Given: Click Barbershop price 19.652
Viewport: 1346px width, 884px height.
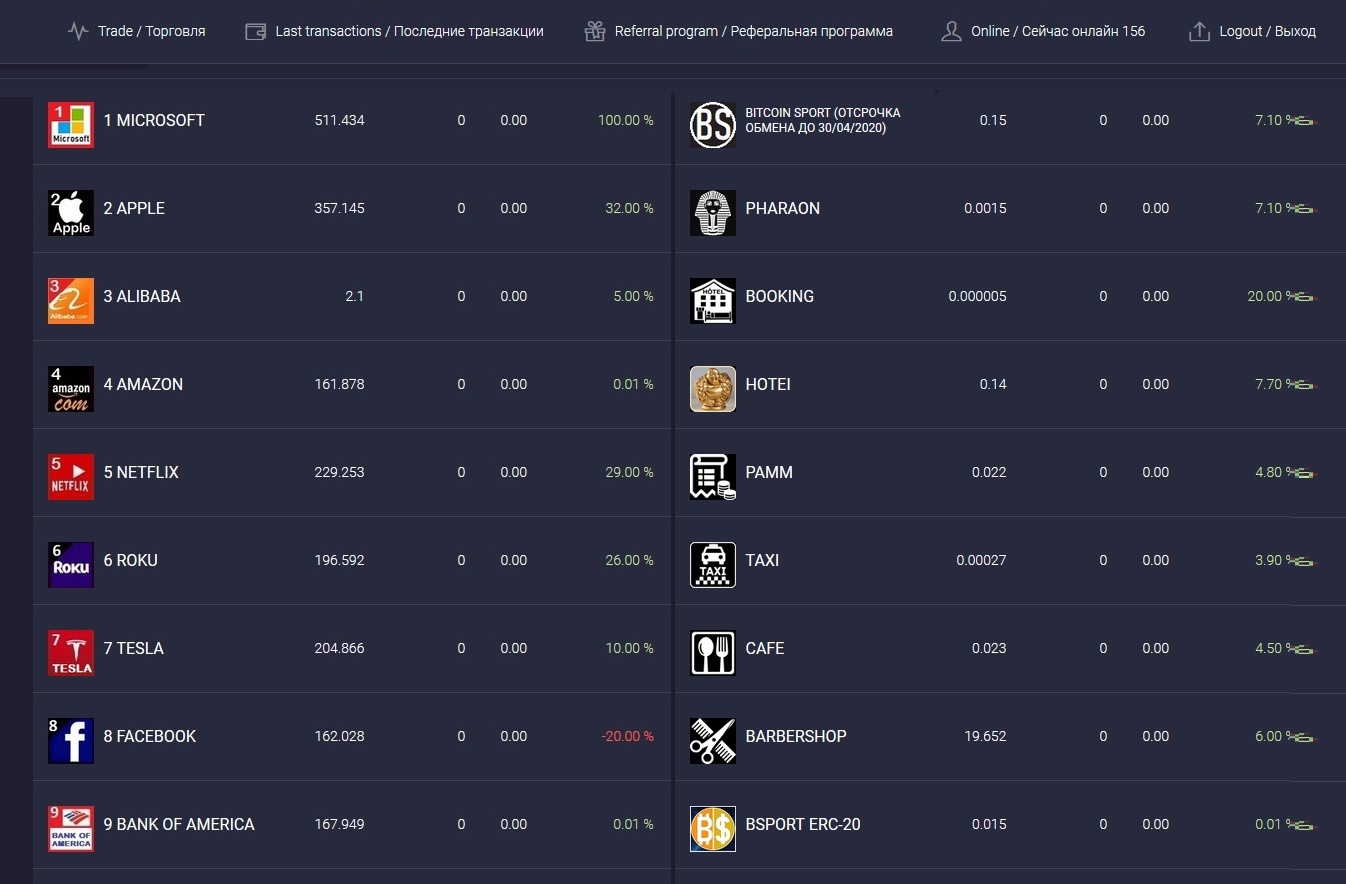Looking at the screenshot, I should coord(985,736).
